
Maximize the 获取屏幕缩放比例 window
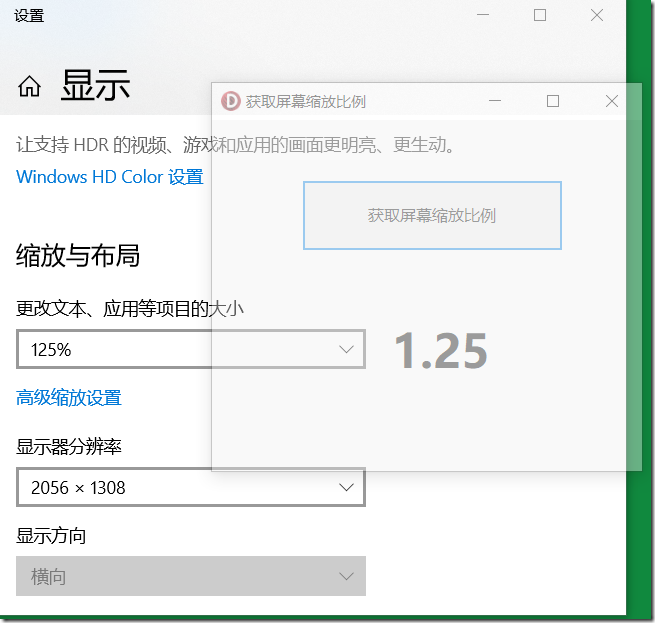[x=553, y=101]
